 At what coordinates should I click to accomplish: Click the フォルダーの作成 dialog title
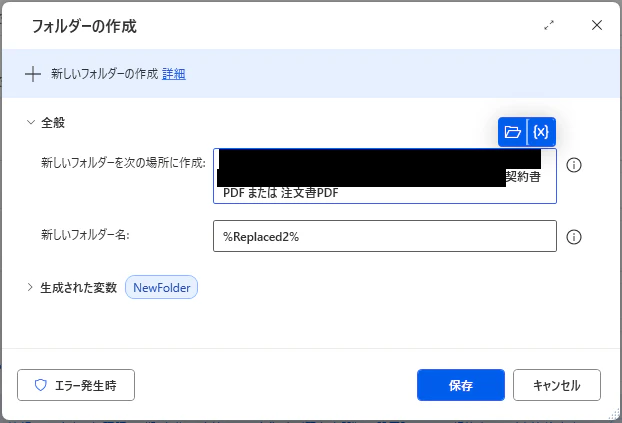pos(84,26)
